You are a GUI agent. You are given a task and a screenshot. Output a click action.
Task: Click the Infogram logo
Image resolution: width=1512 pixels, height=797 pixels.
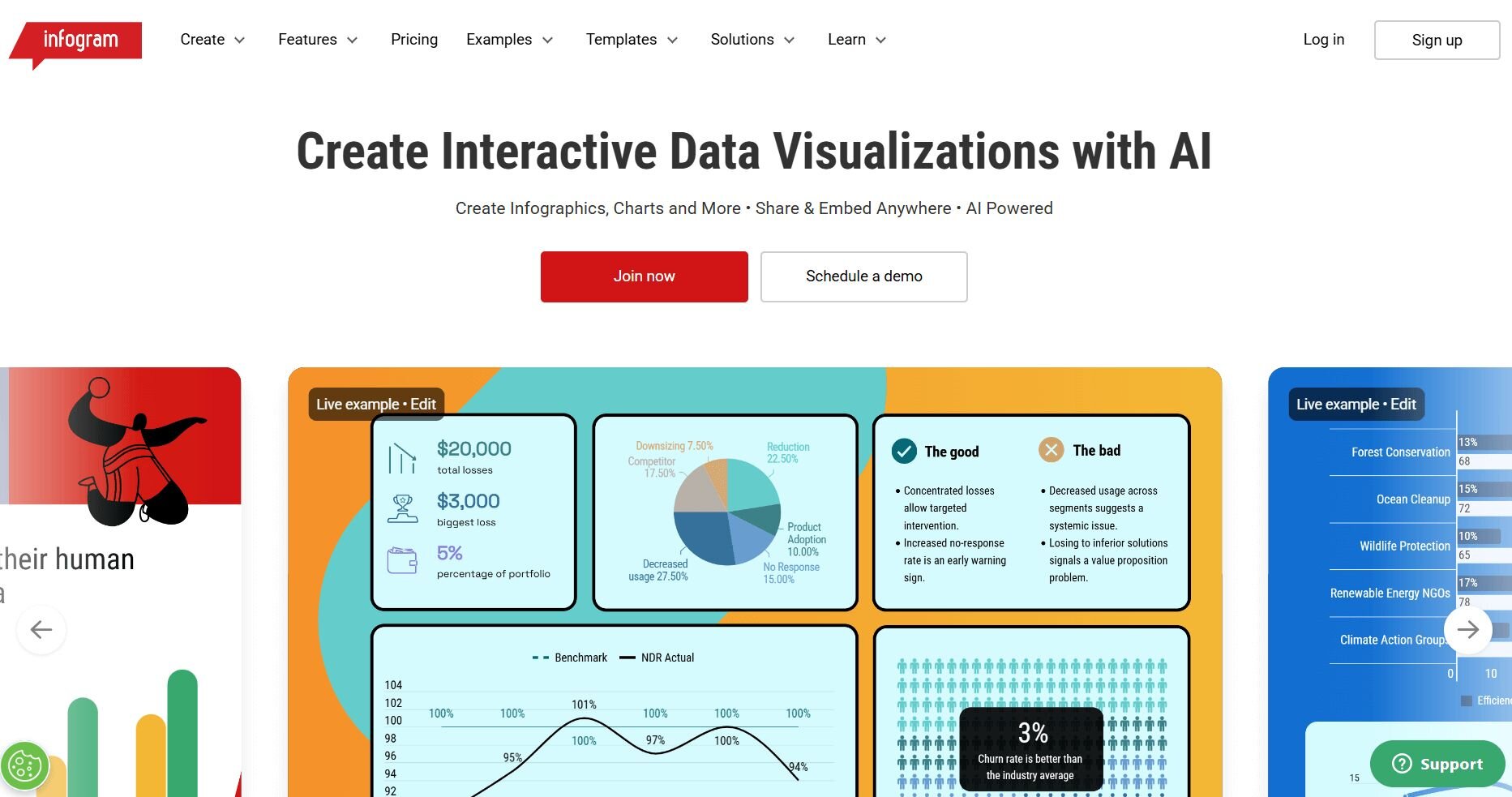coord(79,41)
